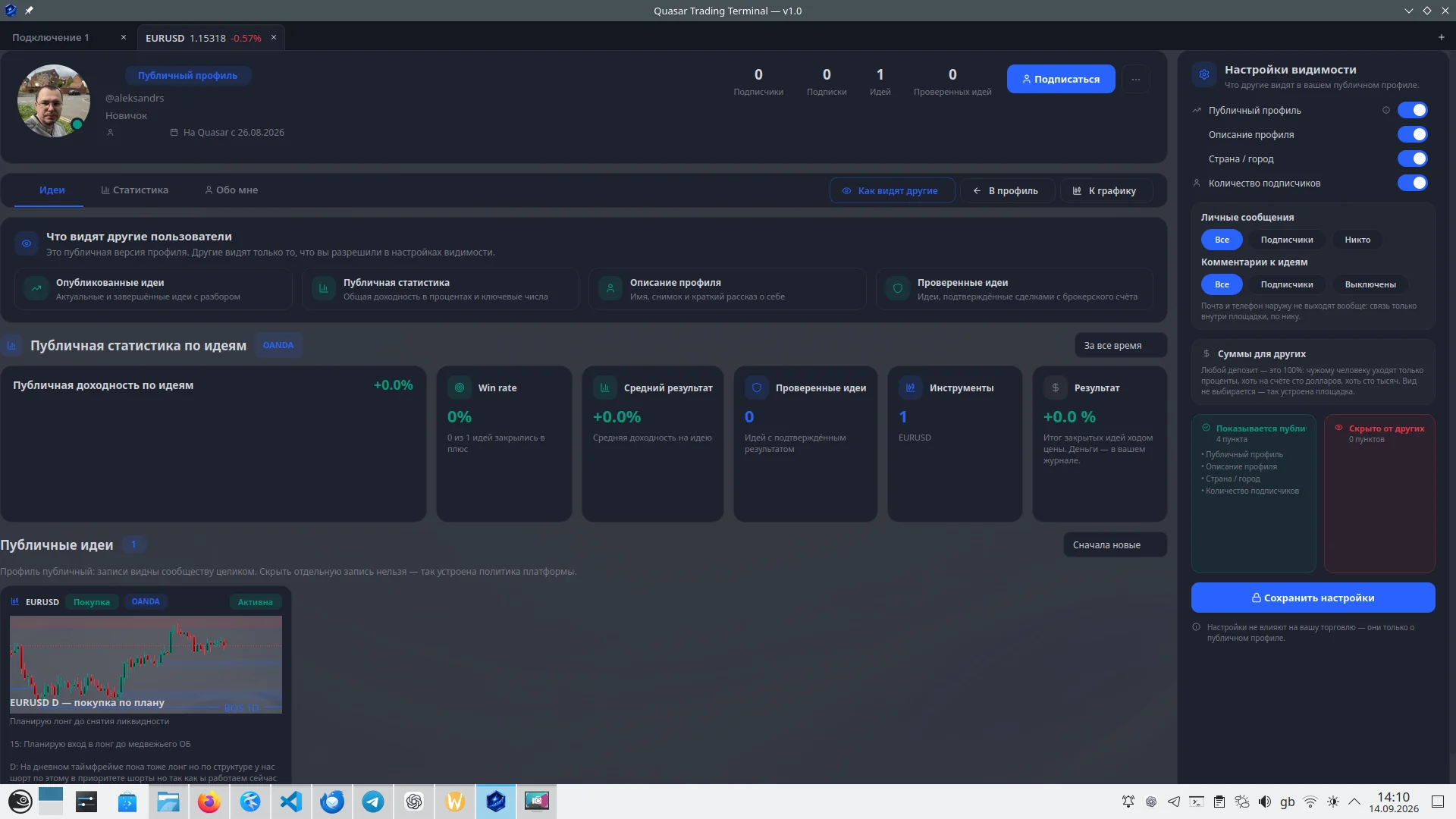Image resolution: width=1456 pixels, height=819 pixels.
Task: Switch to the Статистика tab
Action: pos(135,190)
